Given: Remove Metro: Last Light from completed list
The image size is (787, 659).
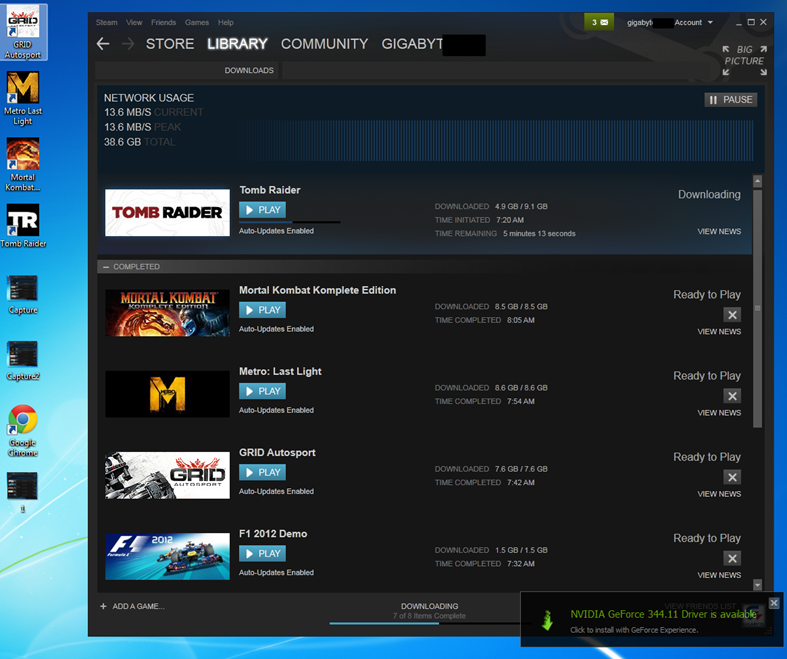Looking at the screenshot, I should coord(732,396).
